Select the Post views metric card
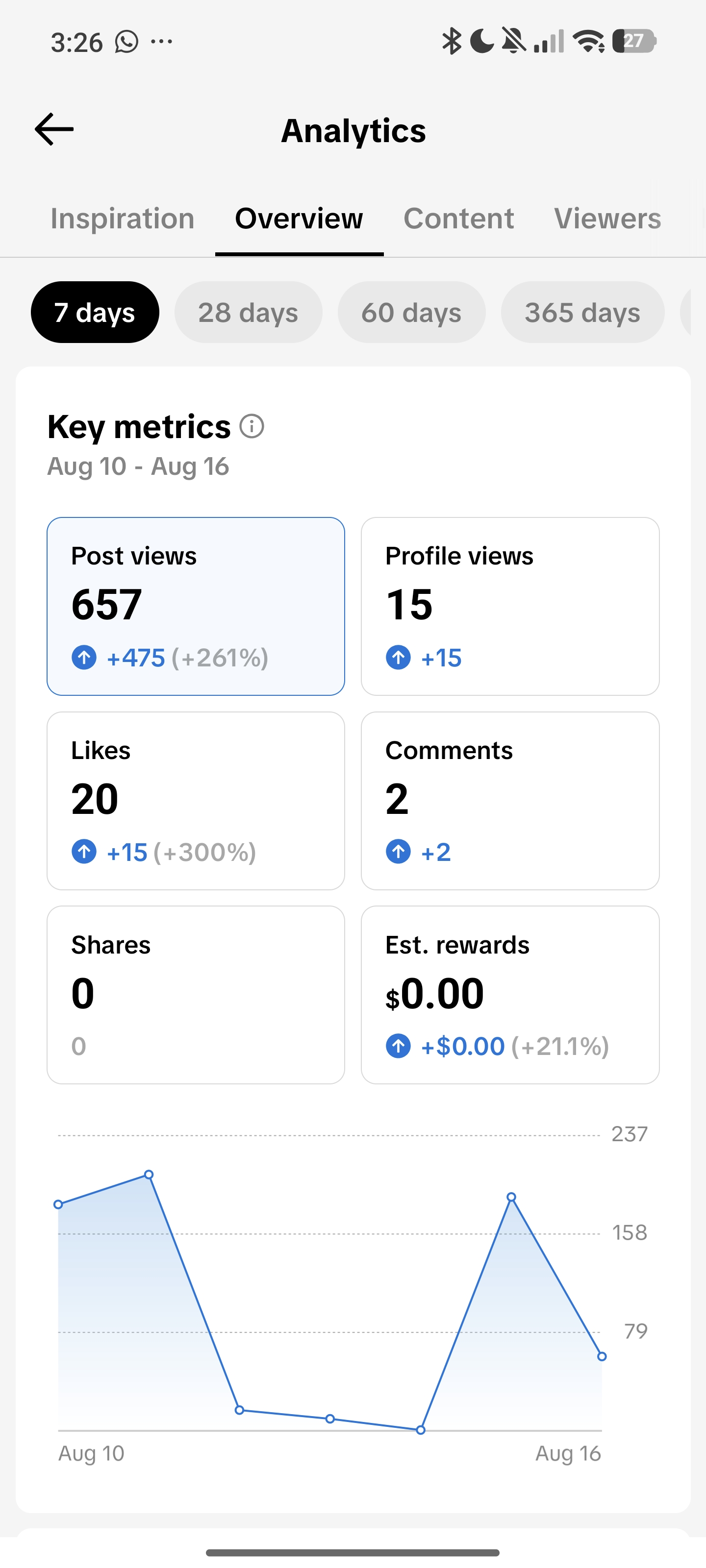This screenshot has height=1568, width=706. click(x=196, y=606)
